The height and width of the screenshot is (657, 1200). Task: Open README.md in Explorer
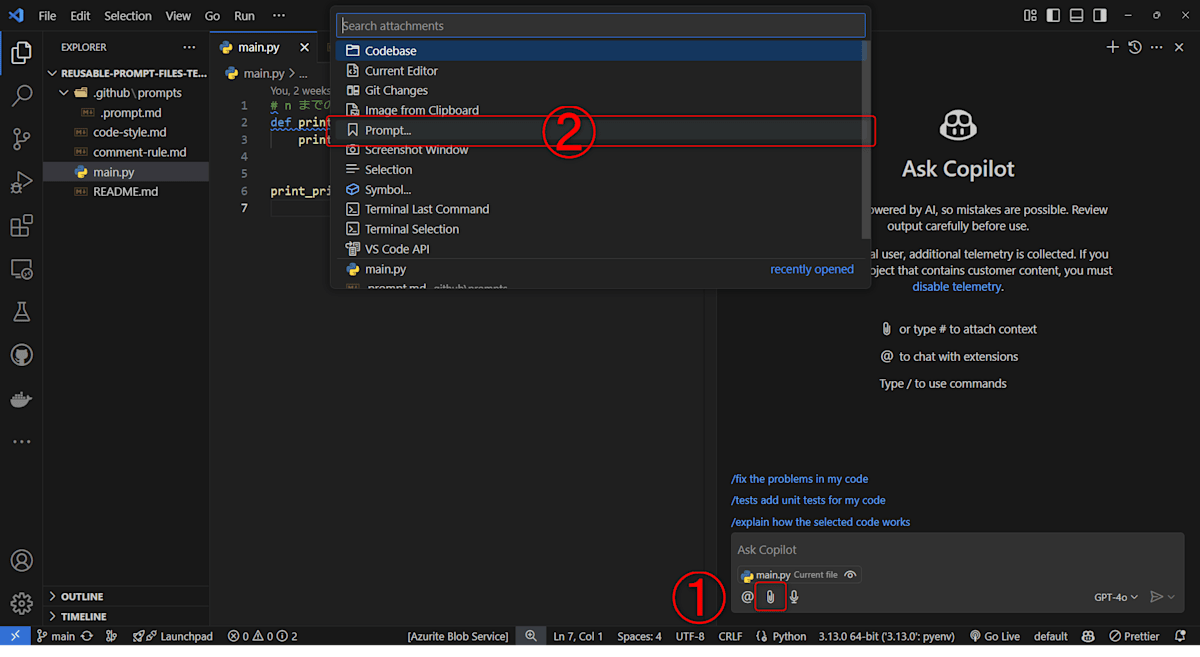click(x=125, y=192)
